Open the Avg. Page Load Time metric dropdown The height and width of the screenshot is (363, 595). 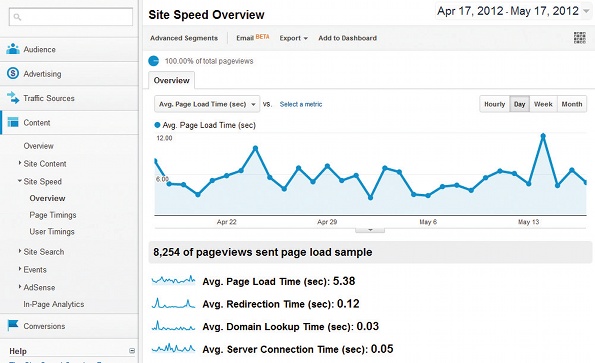[x=207, y=104]
